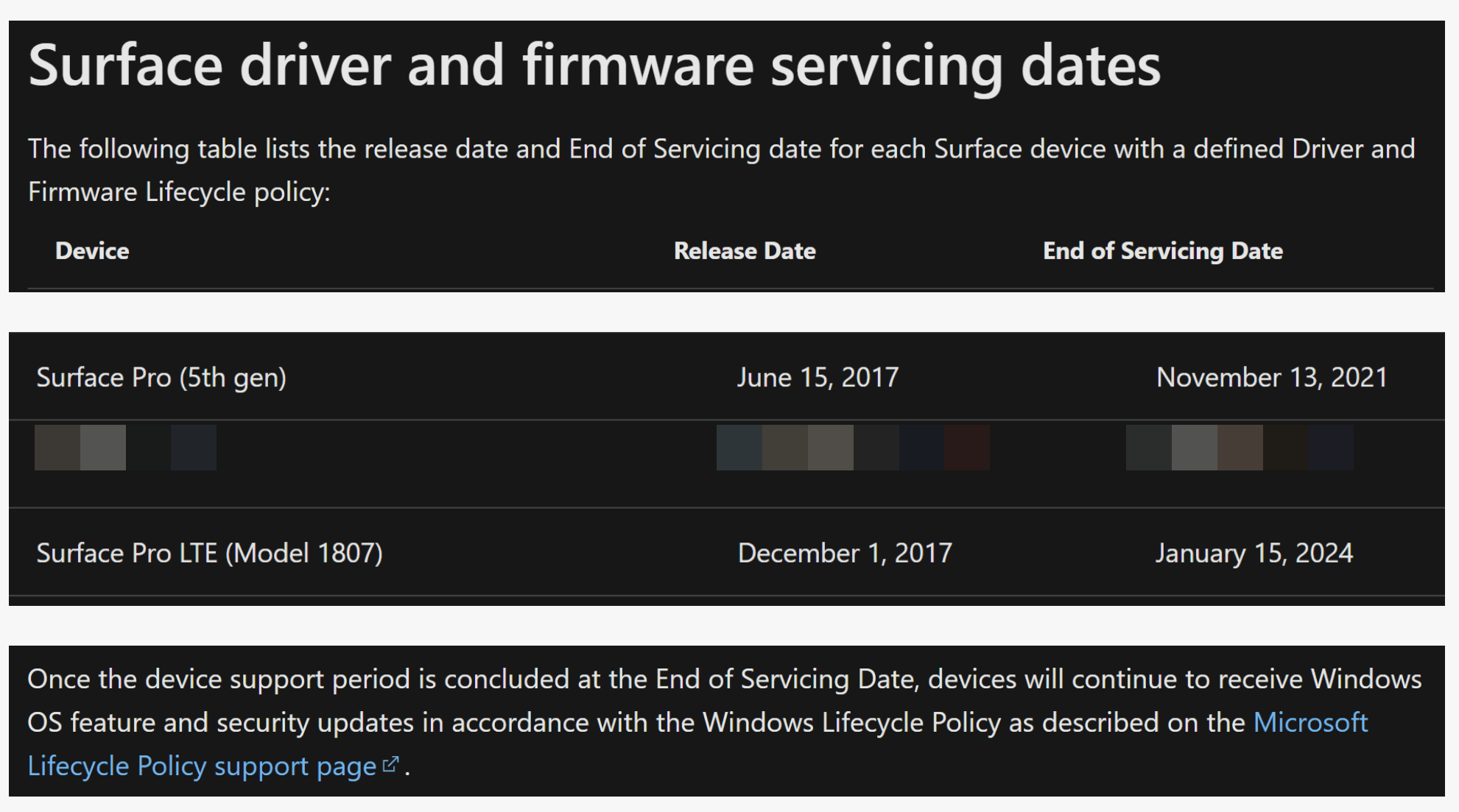Click the Surface driver and firmware servicing dates heading
This screenshot has height=812, width=1459.
594,66
